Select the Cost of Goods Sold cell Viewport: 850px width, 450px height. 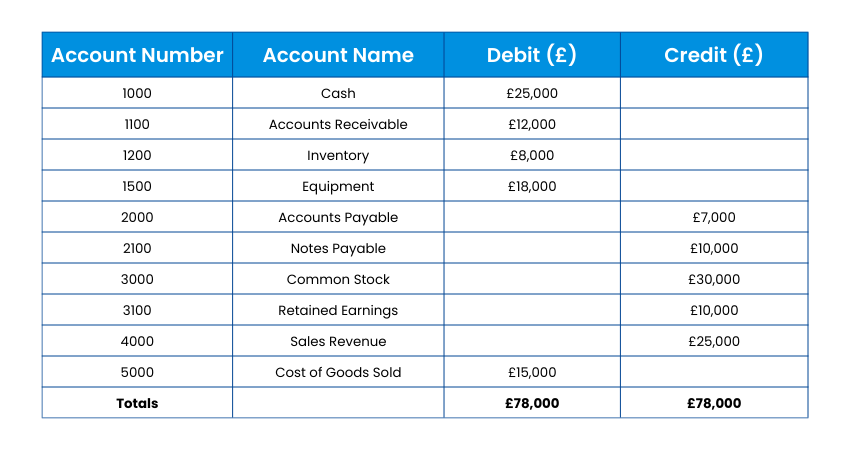point(338,373)
